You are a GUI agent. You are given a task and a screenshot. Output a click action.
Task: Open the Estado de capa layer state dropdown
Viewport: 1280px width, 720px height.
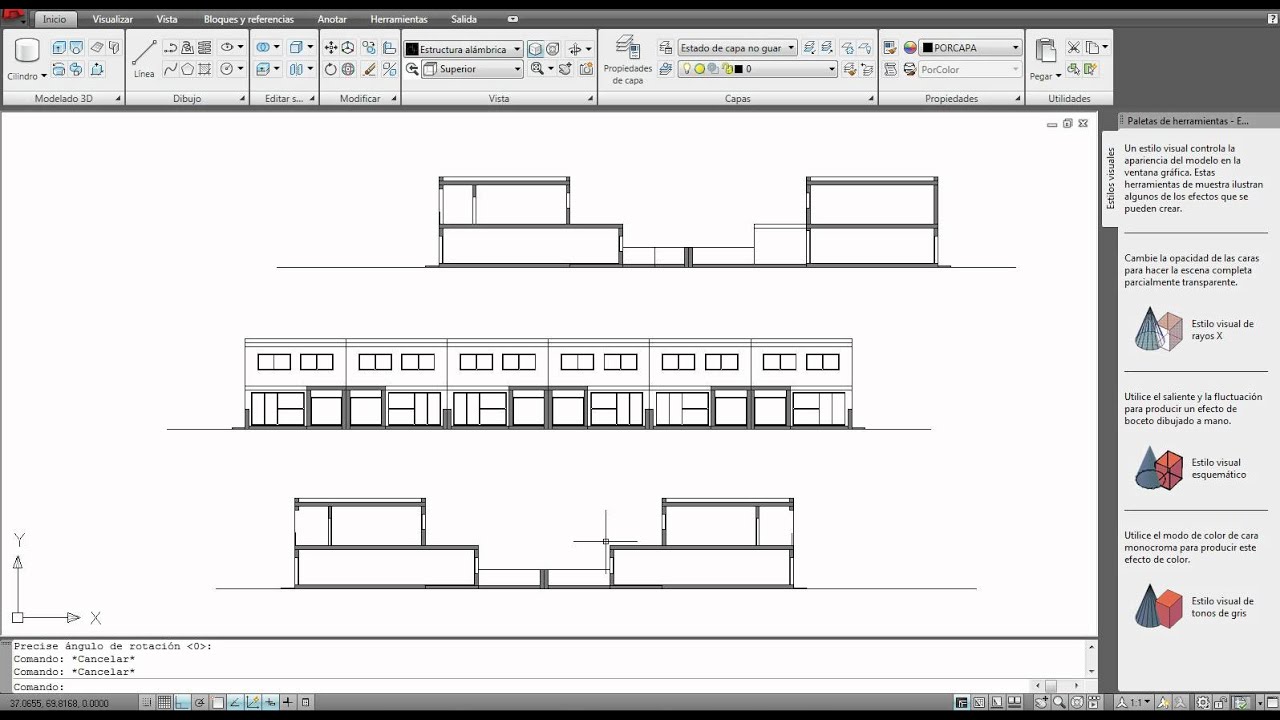(737, 48)
